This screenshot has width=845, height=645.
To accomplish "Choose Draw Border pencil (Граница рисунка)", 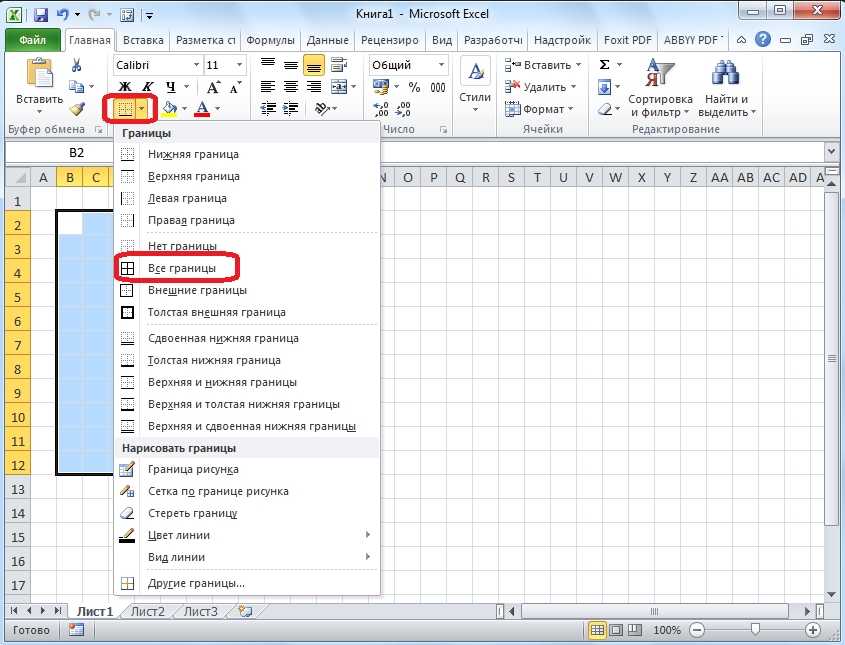I will pyautogui.click(x=192, y=469).
